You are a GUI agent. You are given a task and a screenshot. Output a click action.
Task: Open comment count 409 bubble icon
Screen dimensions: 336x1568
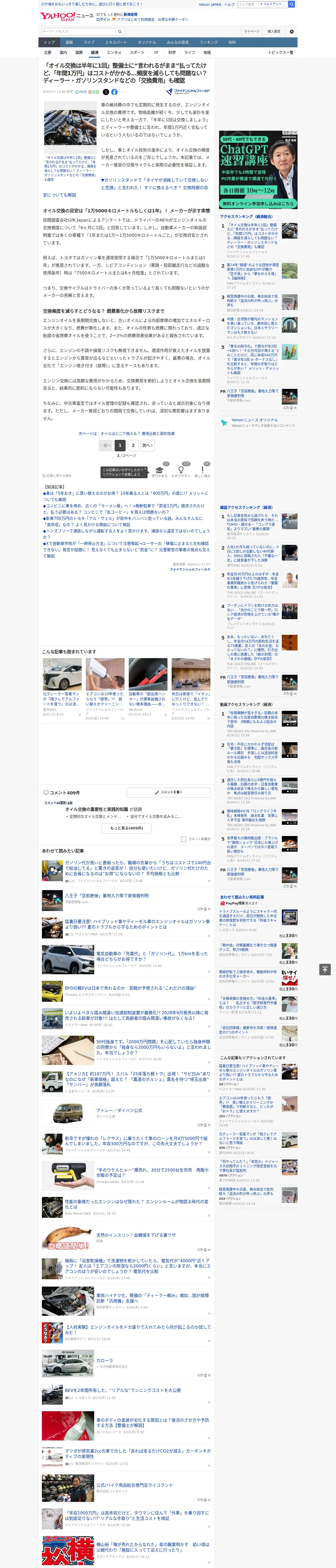click(x=81, y=92)
